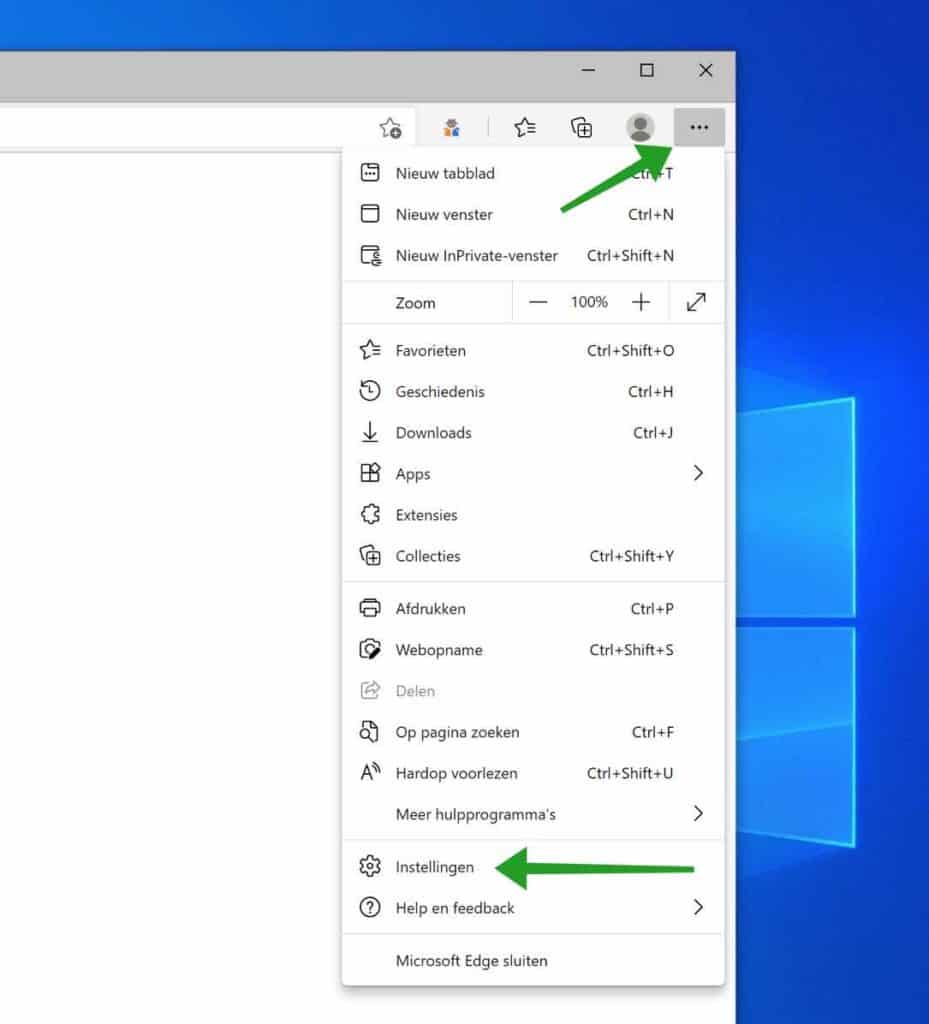The image size is (929, 1024).
Task: Expand the Apps submenu chevron
Action: click(x=698, y=473)
